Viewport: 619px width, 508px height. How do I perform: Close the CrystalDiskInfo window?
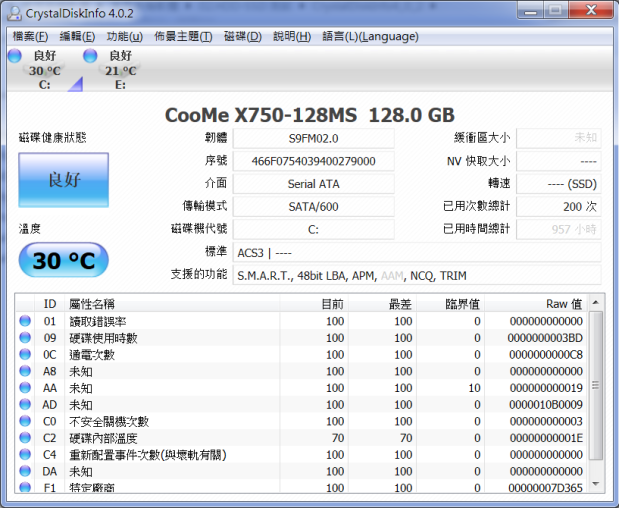591,10
